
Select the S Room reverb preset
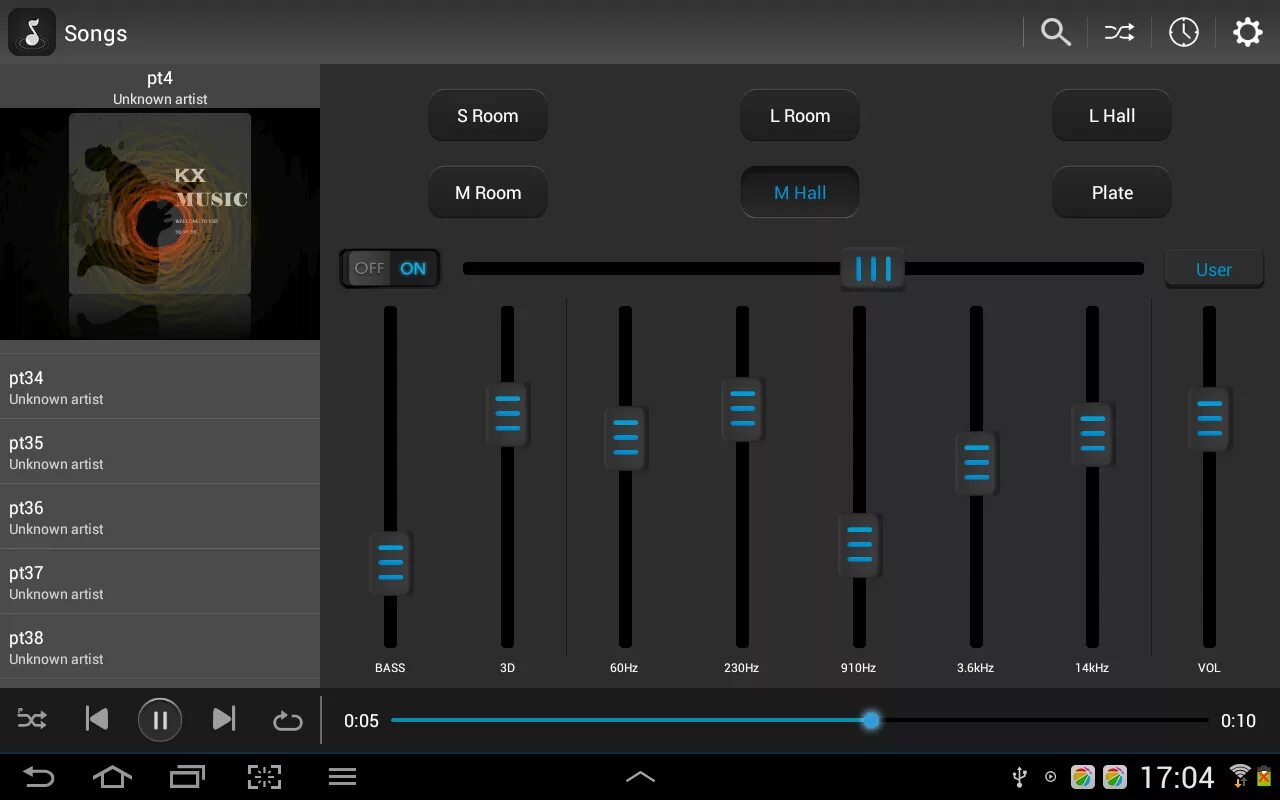[488, 116]
